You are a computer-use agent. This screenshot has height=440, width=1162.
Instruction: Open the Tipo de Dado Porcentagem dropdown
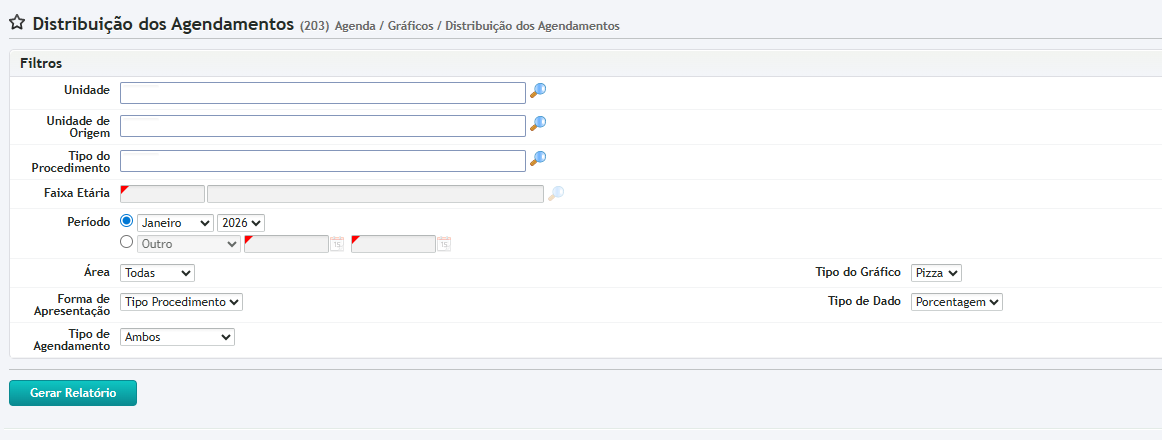point(956,302)
